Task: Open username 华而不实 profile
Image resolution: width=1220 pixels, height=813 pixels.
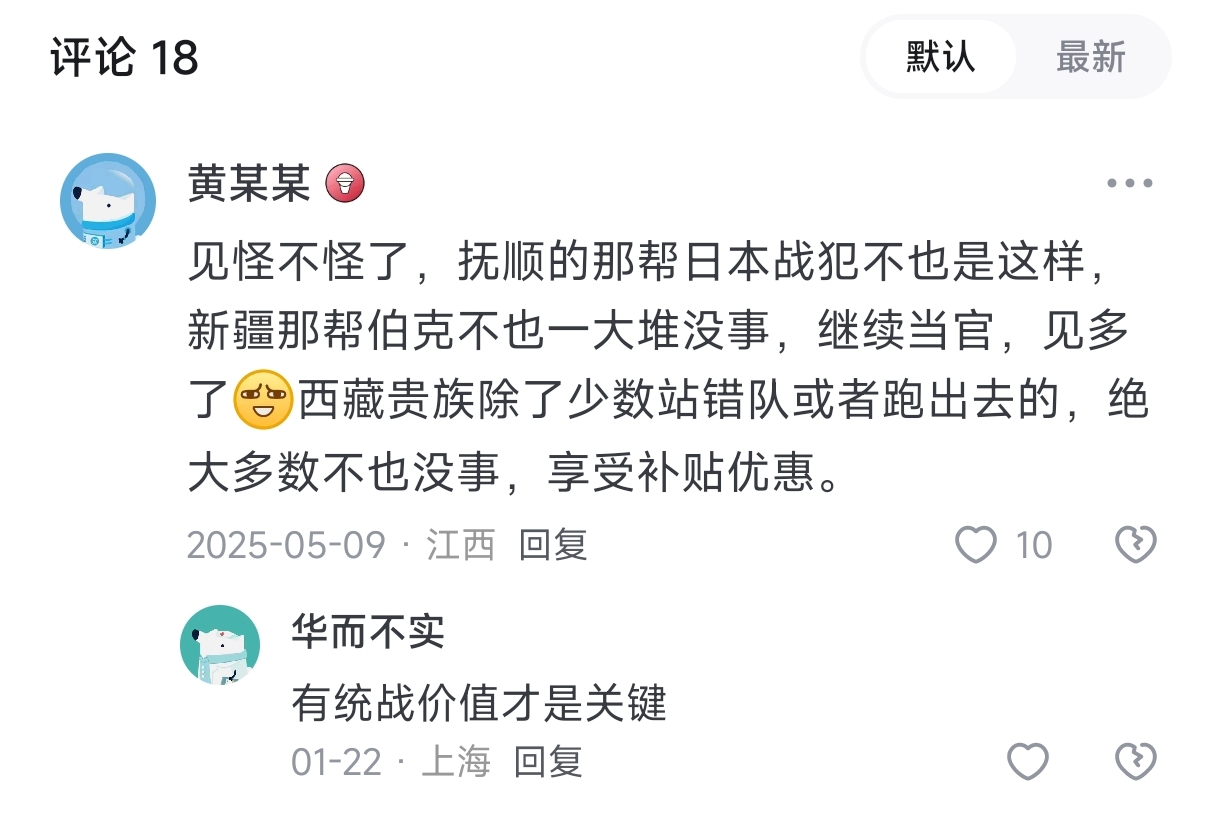Action: tap(368, 630)
